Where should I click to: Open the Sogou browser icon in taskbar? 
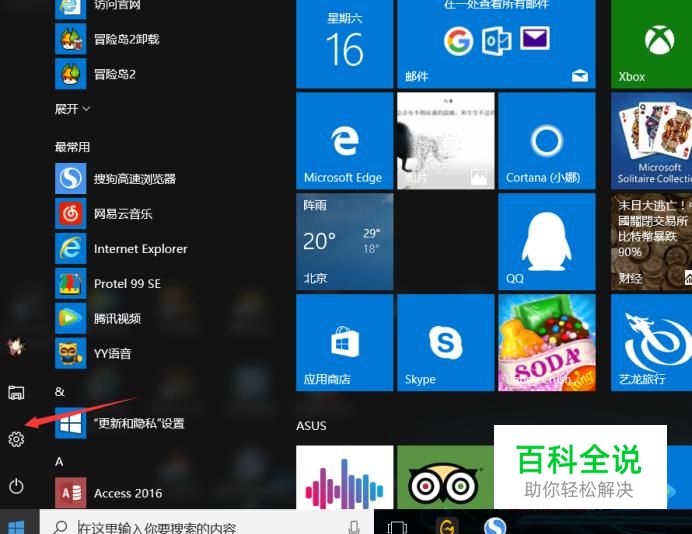[495, 526]
